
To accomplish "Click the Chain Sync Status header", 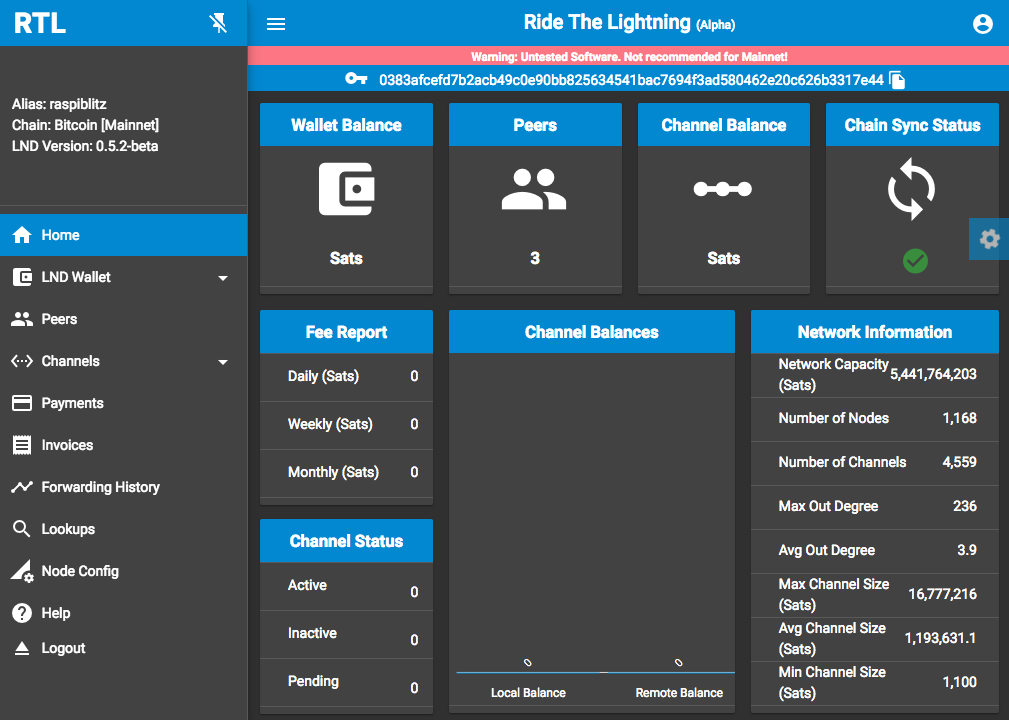I will [912, 125].
